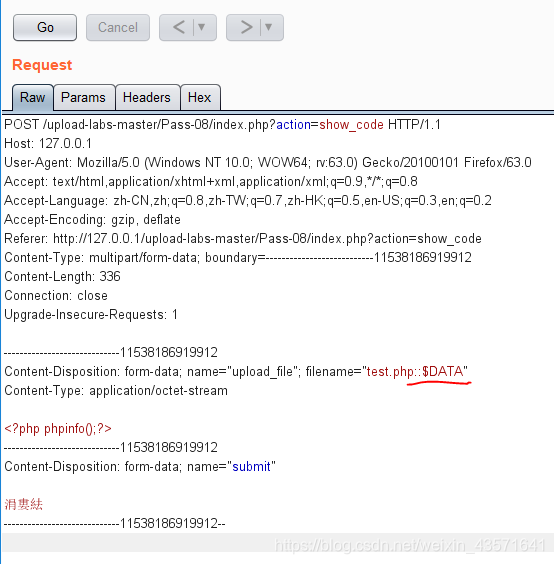The width and height of the screenshot is (554, 564).
Task: Click the 'Accept-Encoding: gzip, deflate' line
Action: [92, 219]
